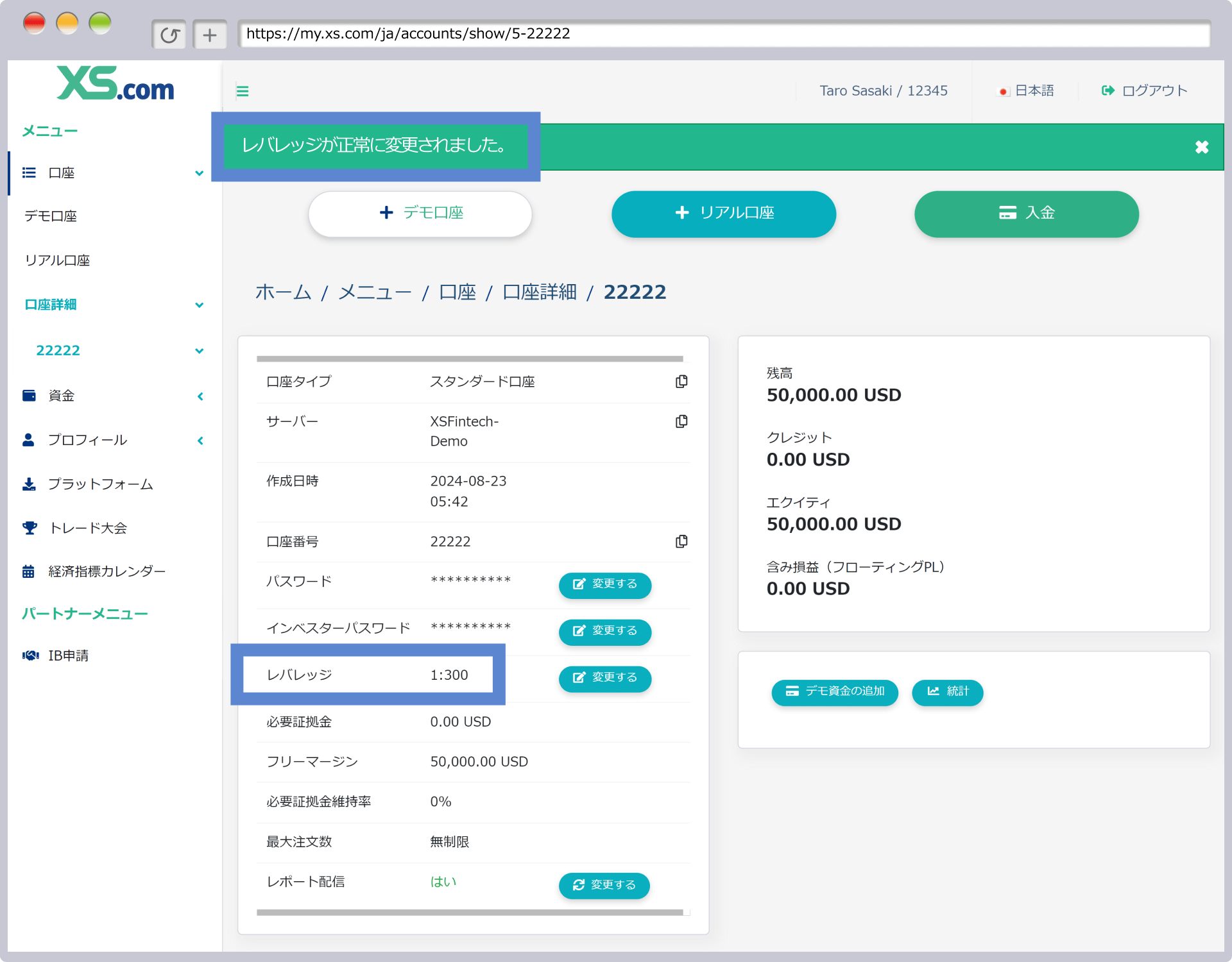Go to 口座詳細 in the breadcrumb
This screenshot has width=1232, height=962.
540,292
